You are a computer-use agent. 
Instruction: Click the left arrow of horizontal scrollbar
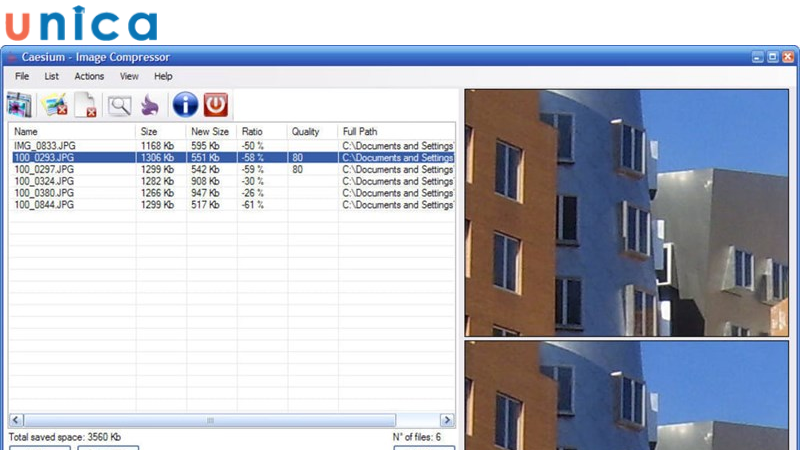coord(16,420)
